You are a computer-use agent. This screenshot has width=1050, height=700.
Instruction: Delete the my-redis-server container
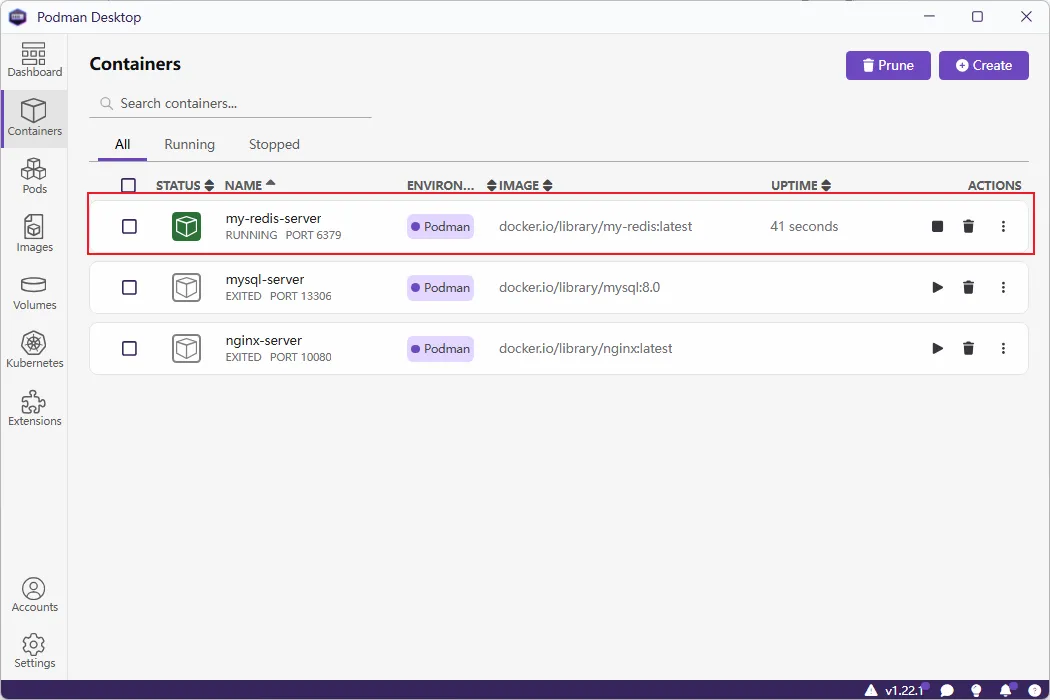[x=968, y=227]
